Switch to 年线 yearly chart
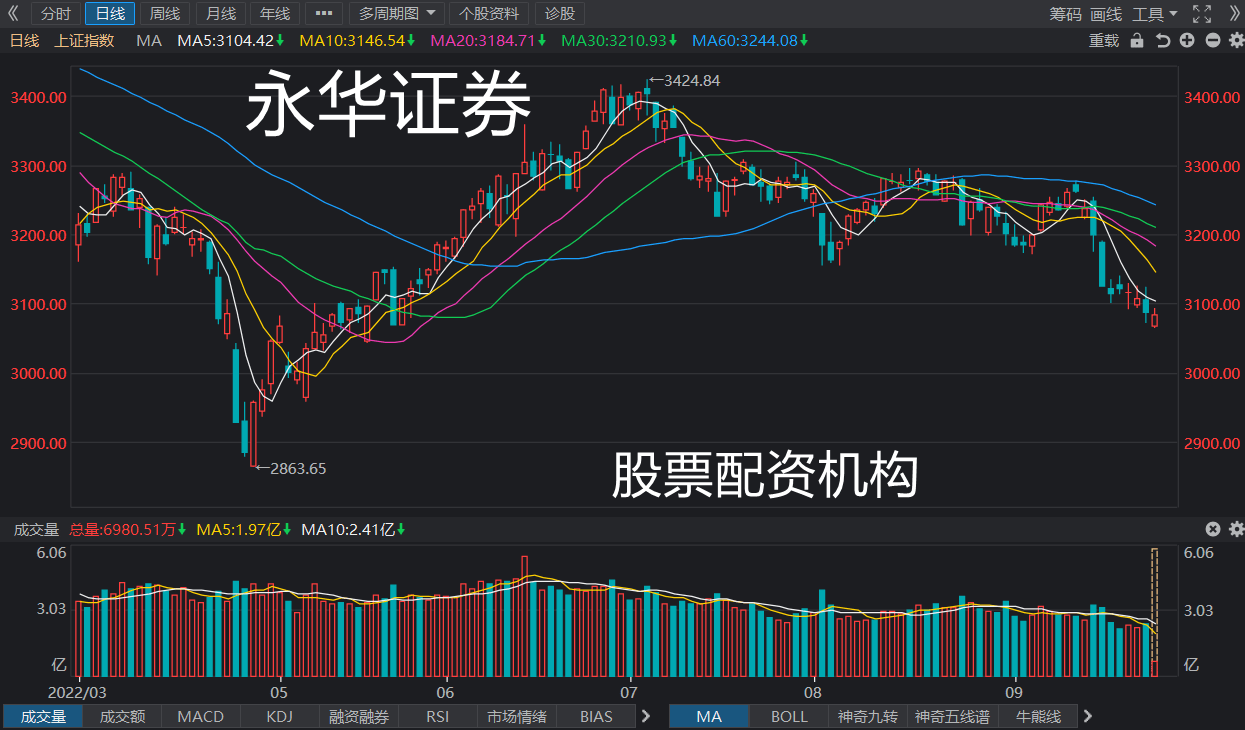The image size is (1245, 730). (274, 14)
